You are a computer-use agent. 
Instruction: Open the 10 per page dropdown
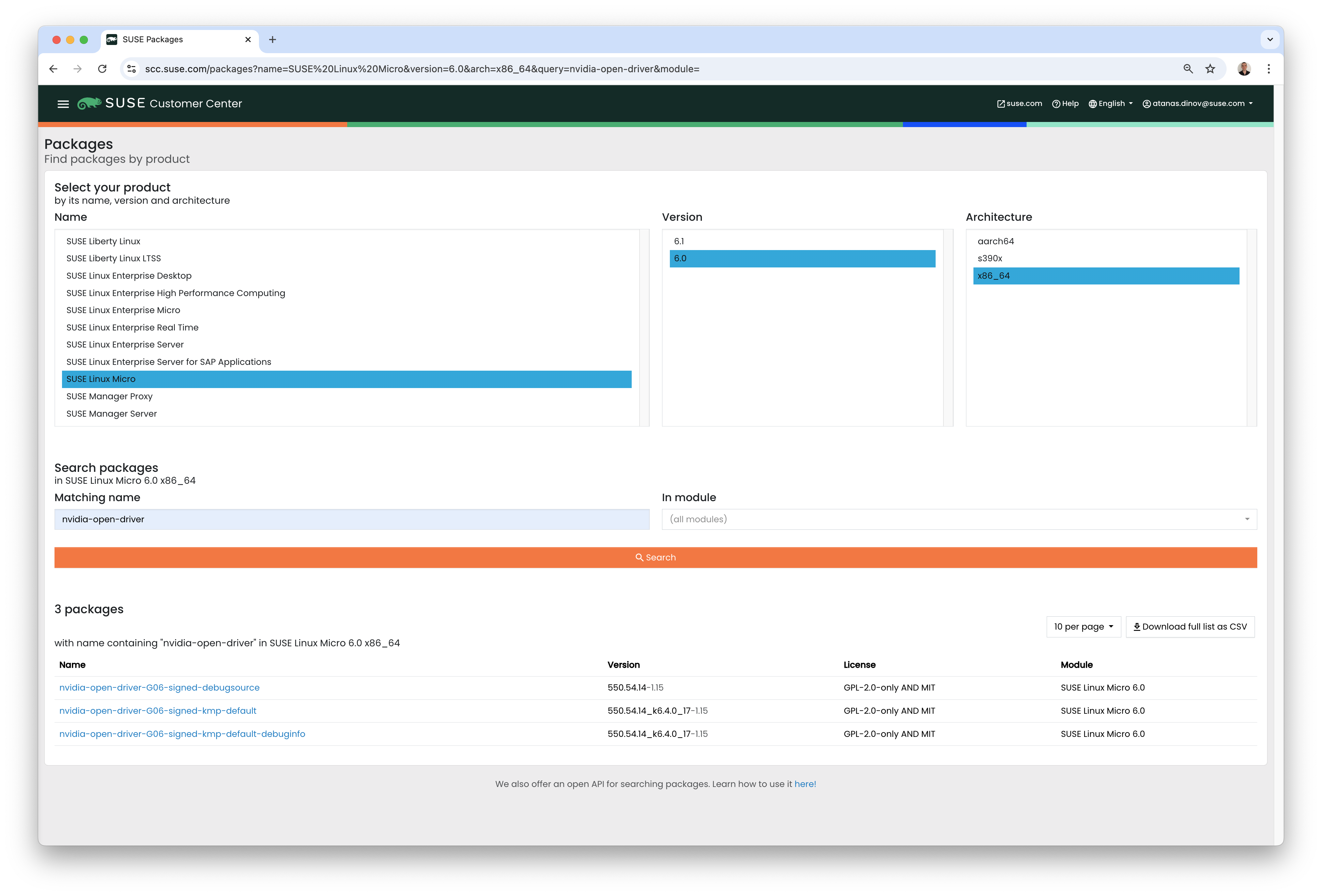pos(1083,626)
